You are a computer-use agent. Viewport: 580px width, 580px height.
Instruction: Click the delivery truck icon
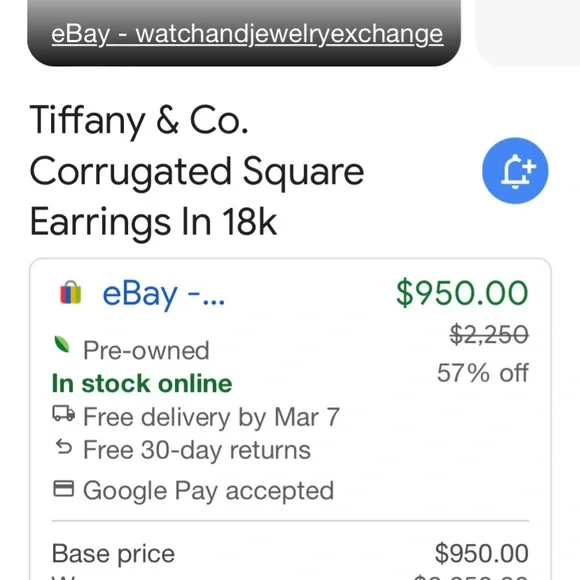tap(64, 413)
